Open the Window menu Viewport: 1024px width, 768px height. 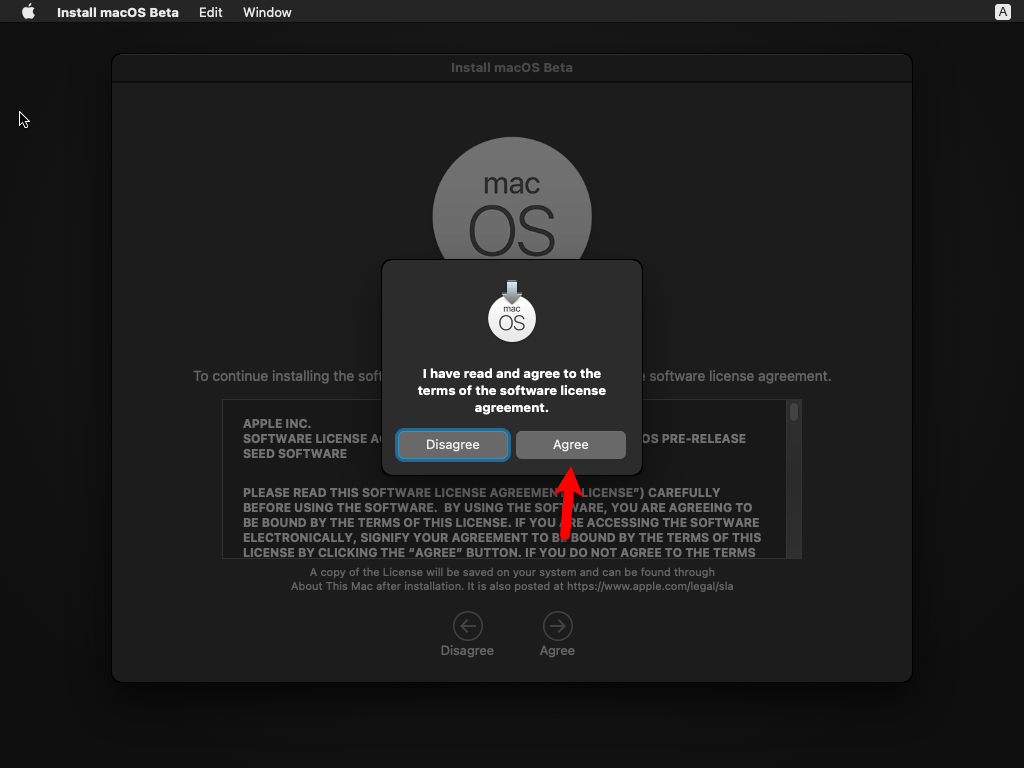[267, 12]
